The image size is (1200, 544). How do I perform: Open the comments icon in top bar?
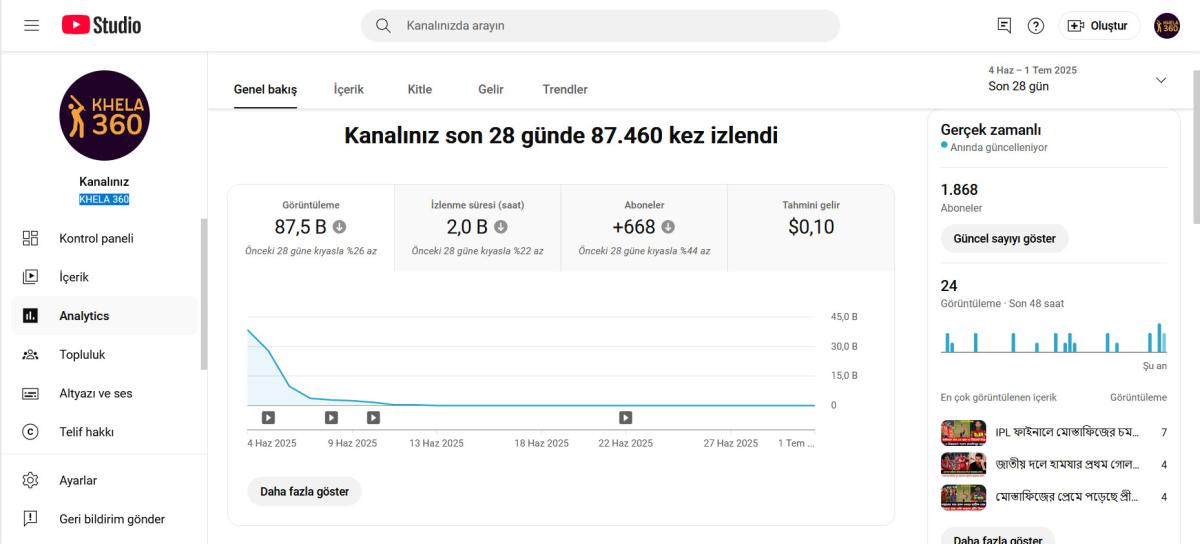pyautogui.click(x=1004, y=25)
